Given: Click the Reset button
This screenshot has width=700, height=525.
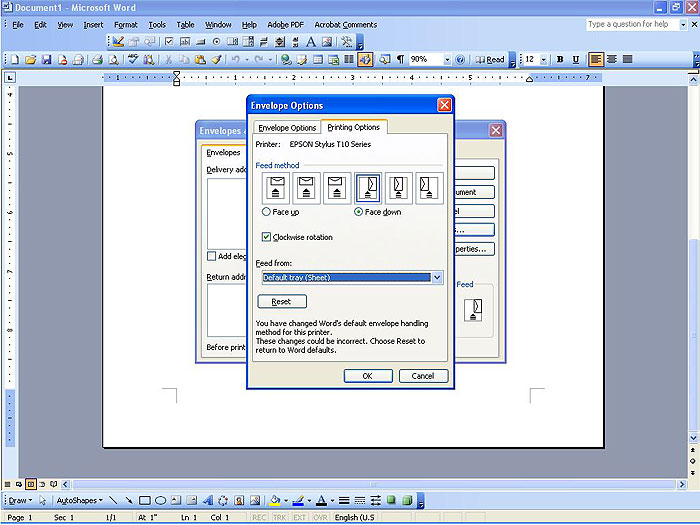Looking at the screenshot, I should [x=282, y=301].
